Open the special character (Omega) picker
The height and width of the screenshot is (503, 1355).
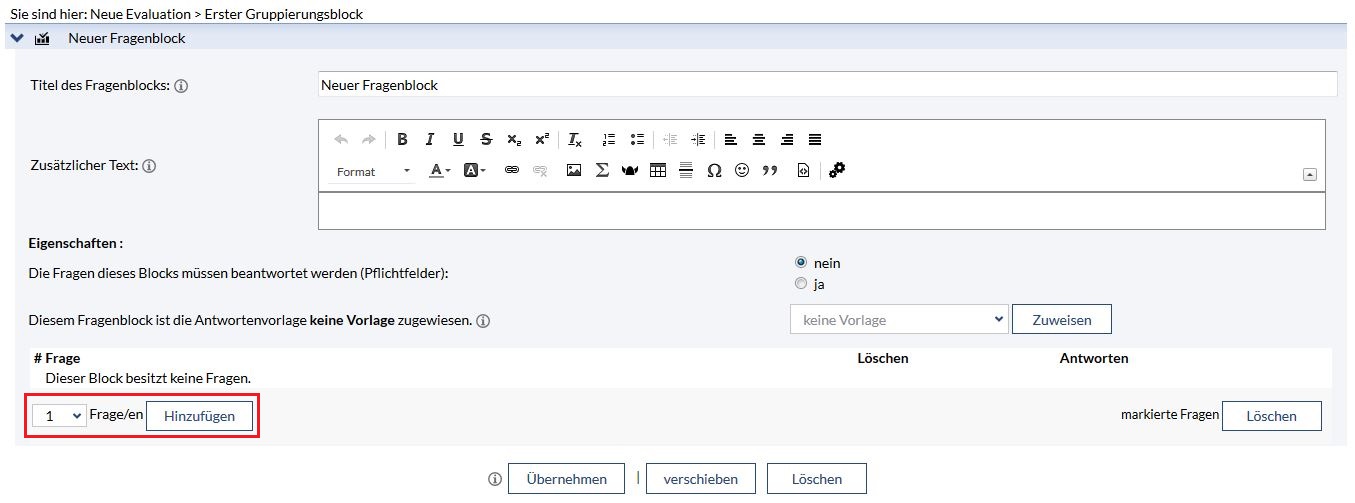(x=714, y=171)
